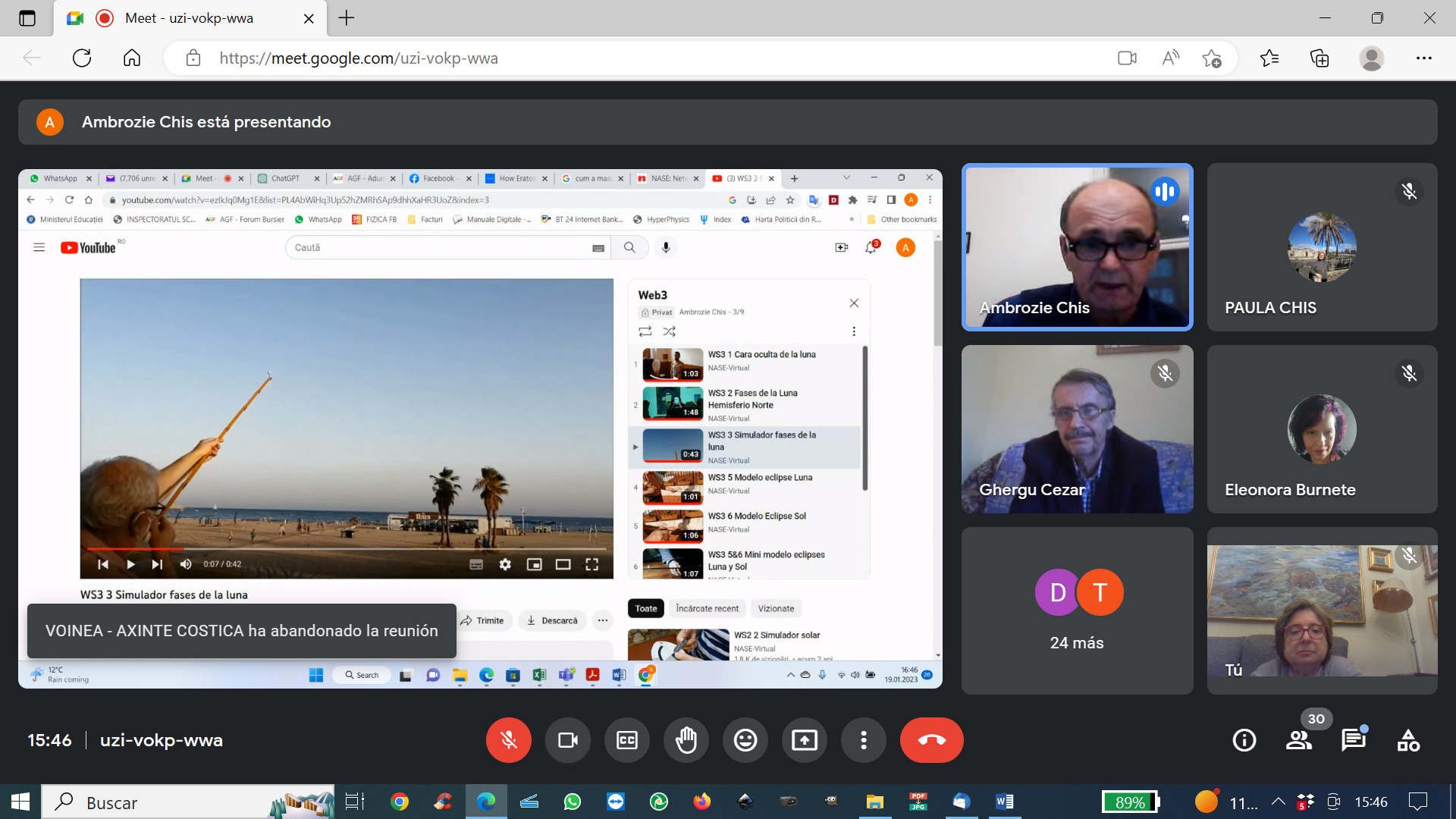Open Edge Settings and more menu
Image resolution: width=1456 pixels, height=819 pixels.
pyautogui.click(x=1424, y=58)
